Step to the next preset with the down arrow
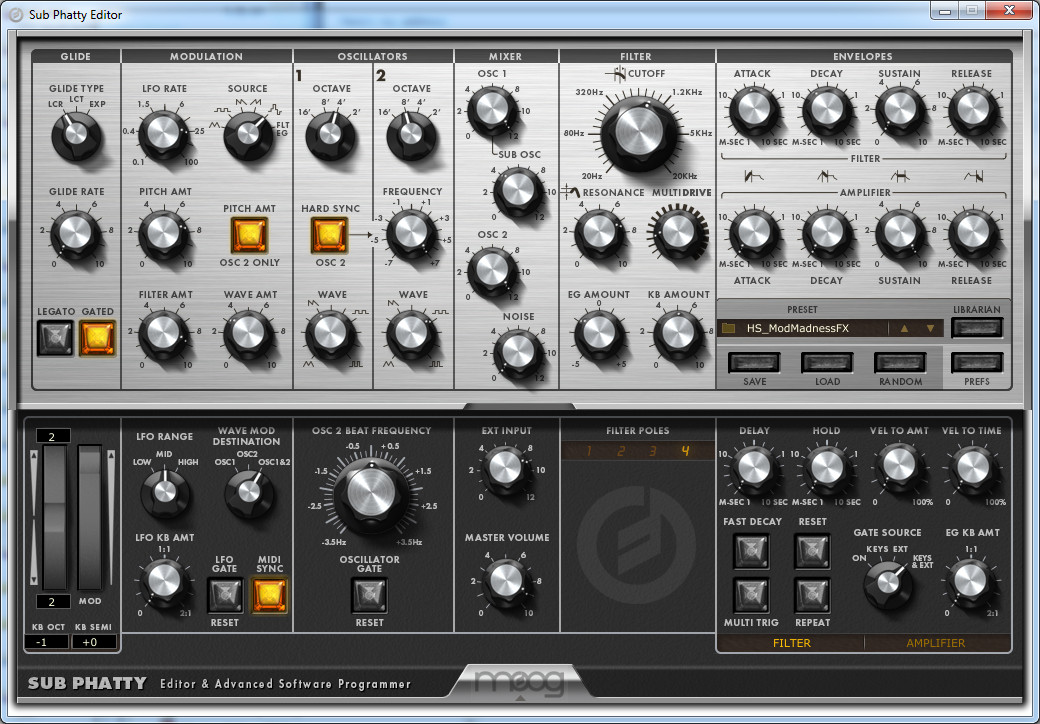 930,328
